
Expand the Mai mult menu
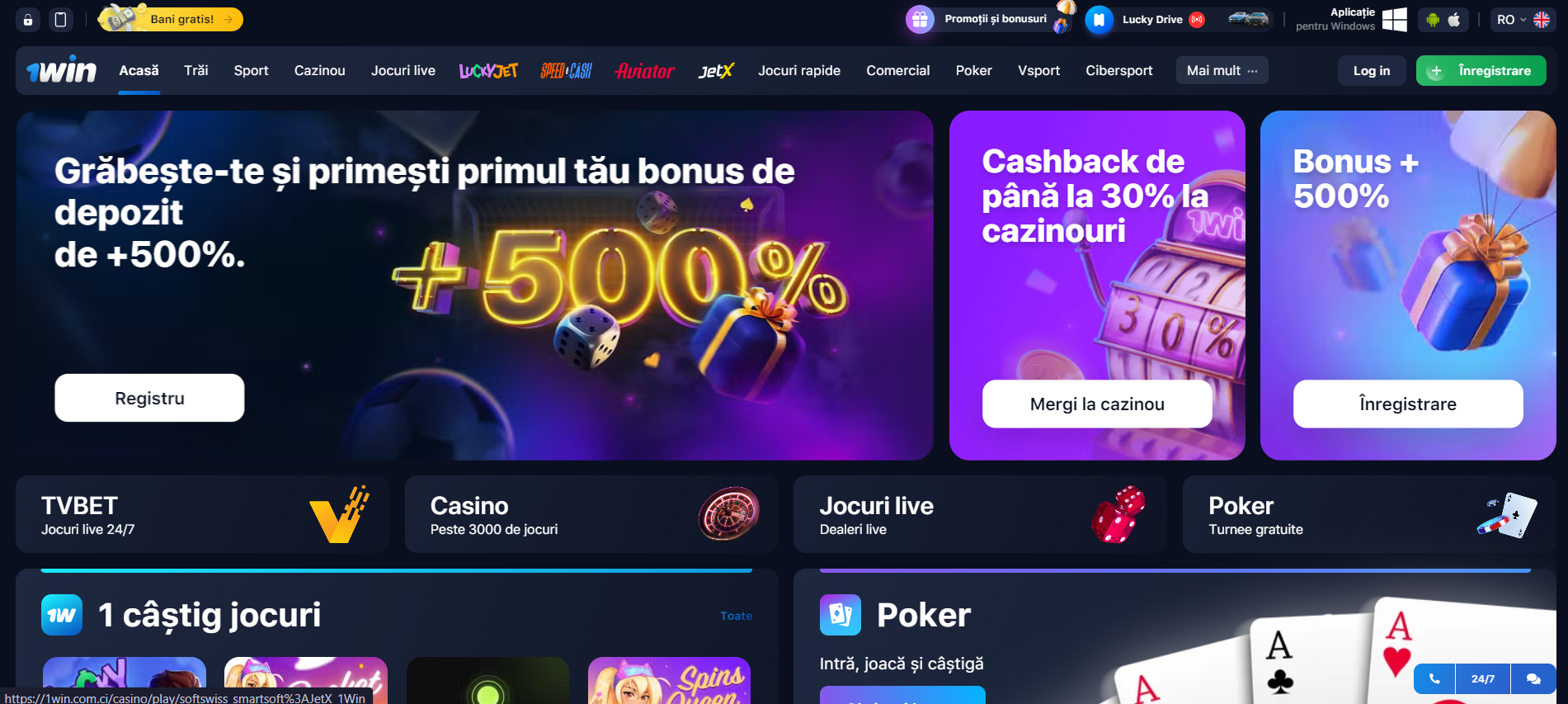[x=1222, y=71]
